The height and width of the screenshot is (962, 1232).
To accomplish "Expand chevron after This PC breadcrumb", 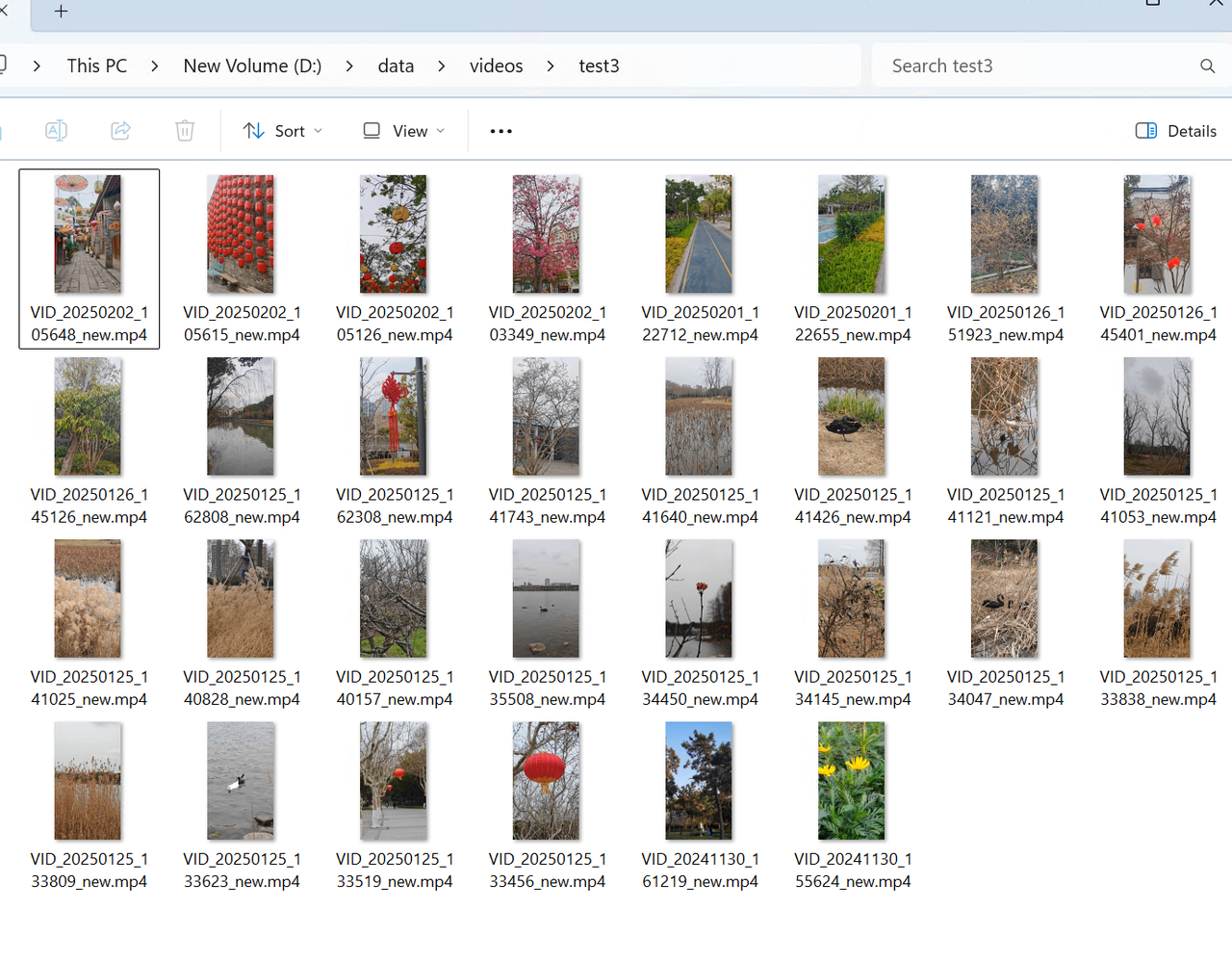I will [x=155, y=65].
